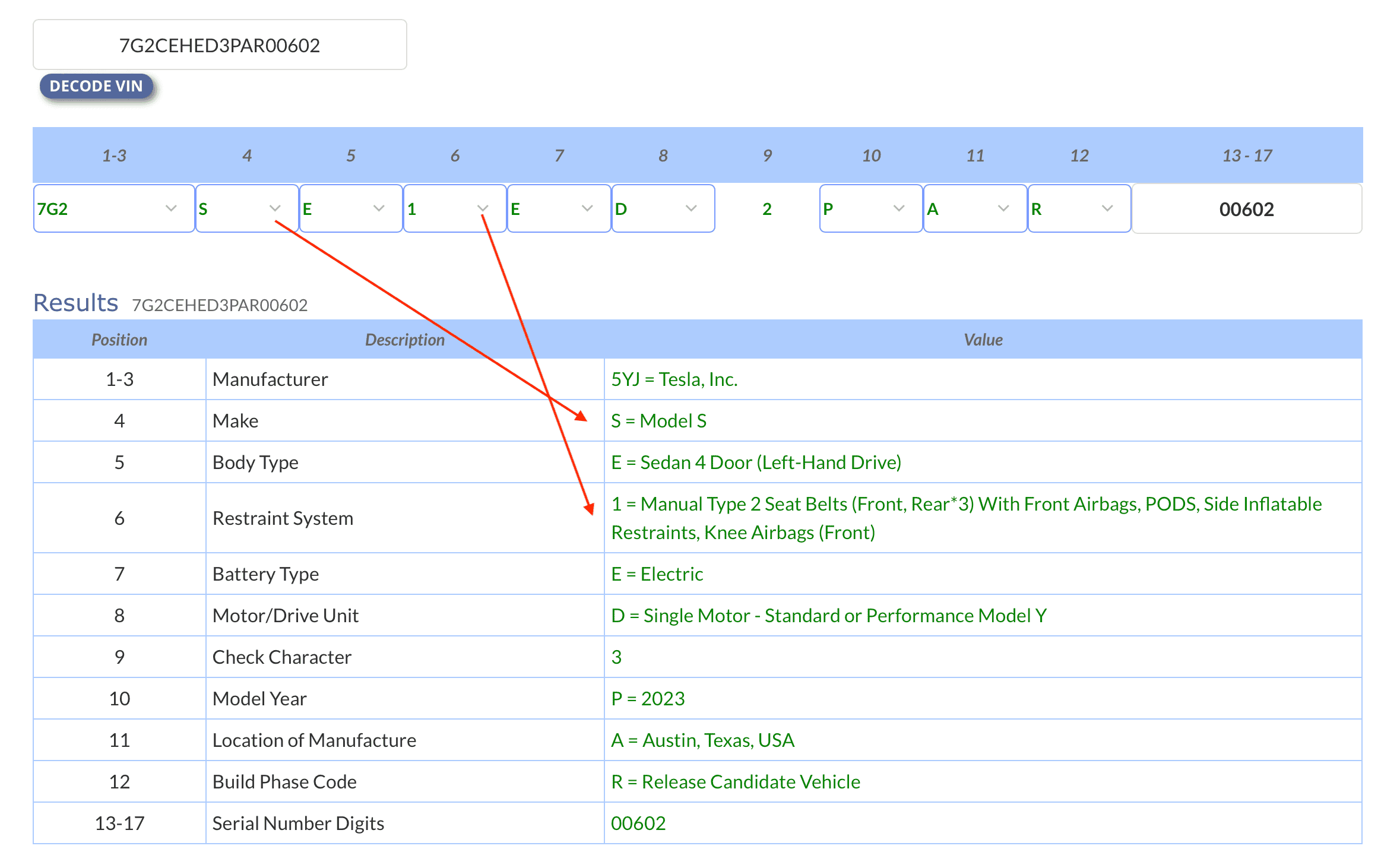Click 'R = Release Candidate Vehicle' value
The height and width of the screenshot is (868, 1400).
(736, 782)
